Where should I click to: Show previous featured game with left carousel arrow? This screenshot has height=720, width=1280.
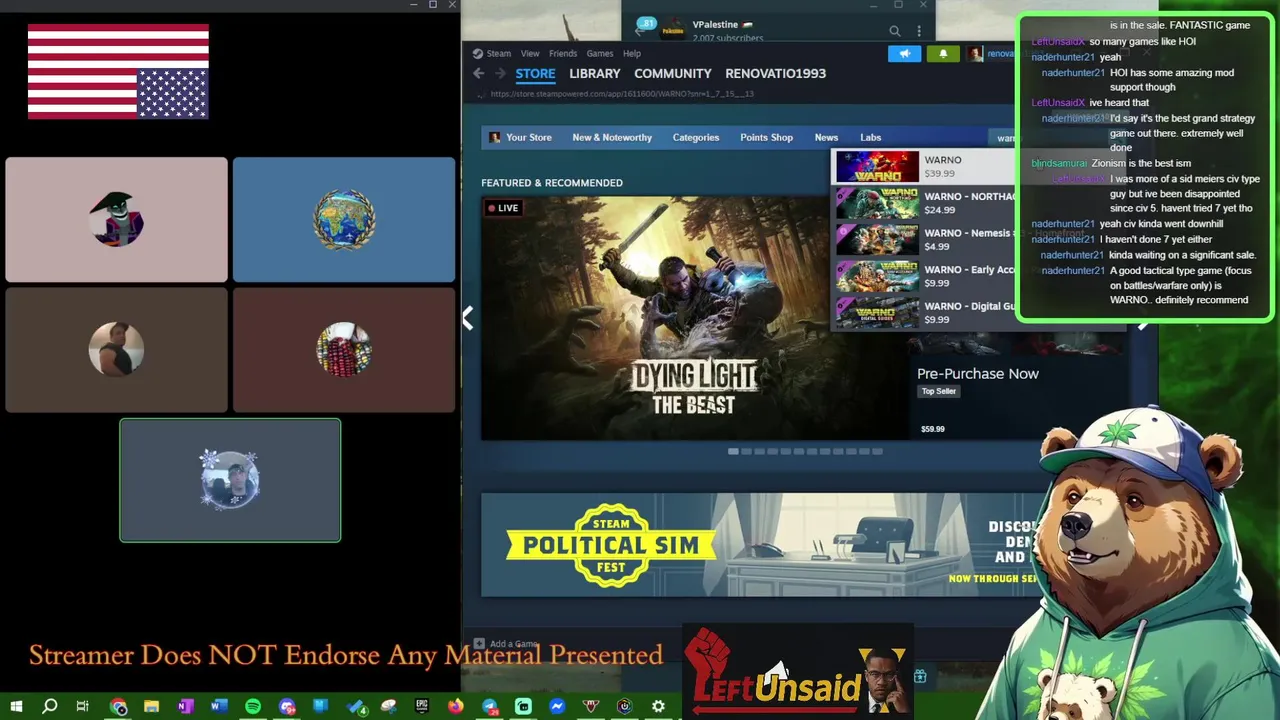click(x=467, y=318)
